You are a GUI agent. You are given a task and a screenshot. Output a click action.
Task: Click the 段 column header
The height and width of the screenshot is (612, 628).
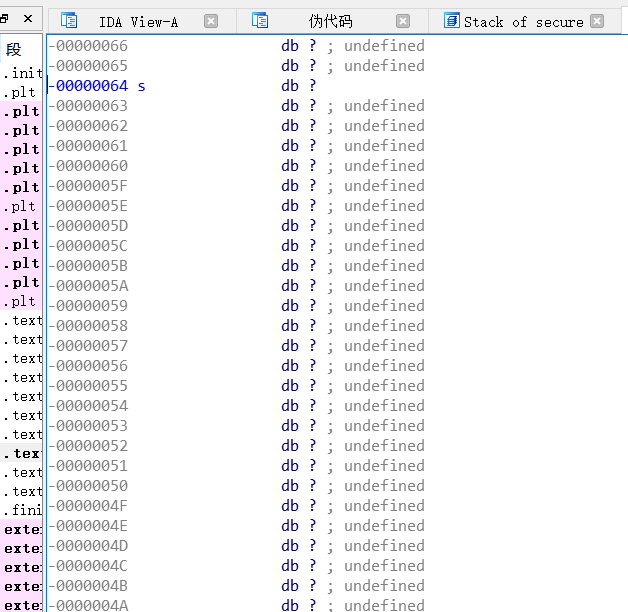(14, 49)
